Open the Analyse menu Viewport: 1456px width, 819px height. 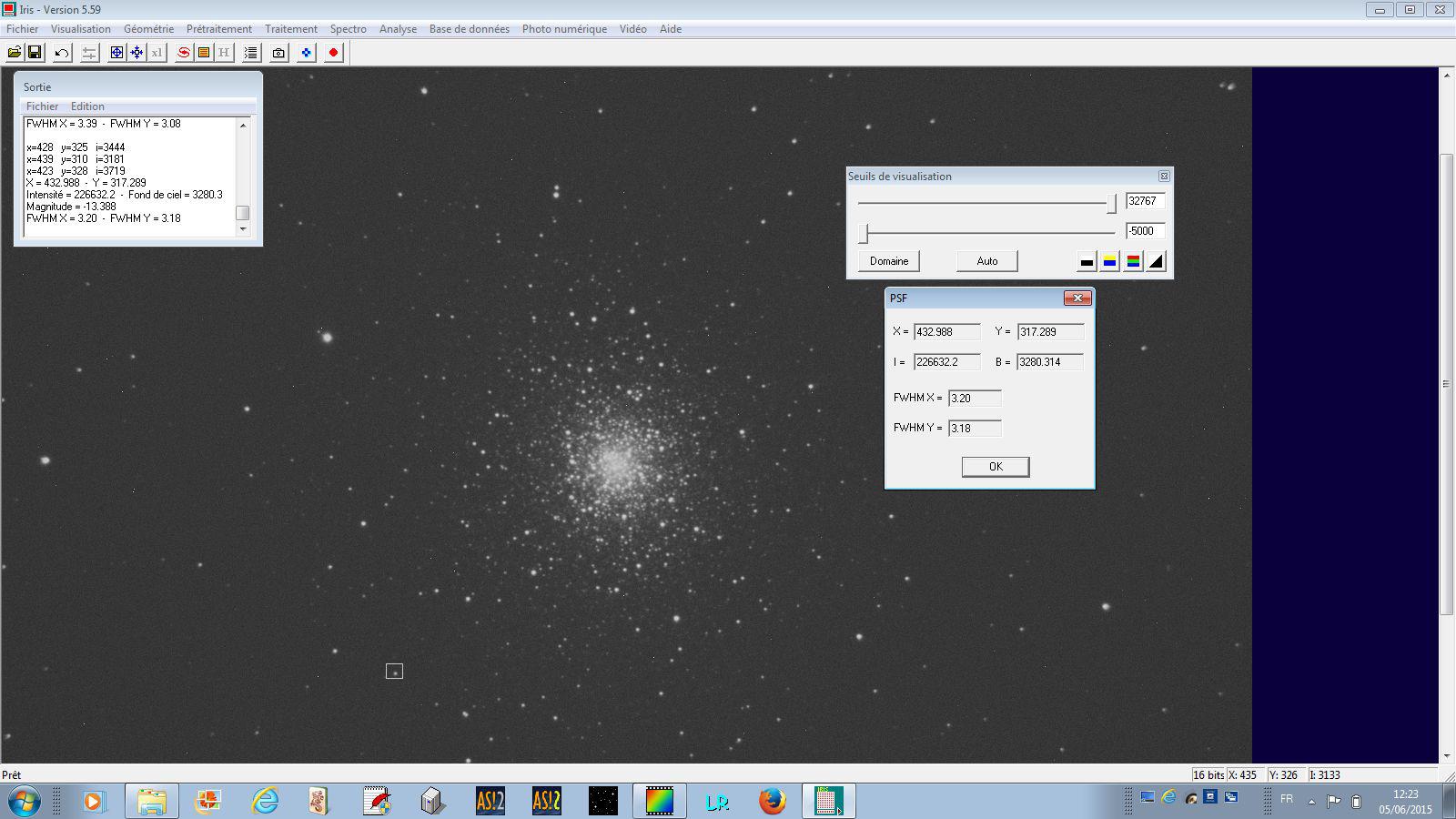tap(398, 29)
